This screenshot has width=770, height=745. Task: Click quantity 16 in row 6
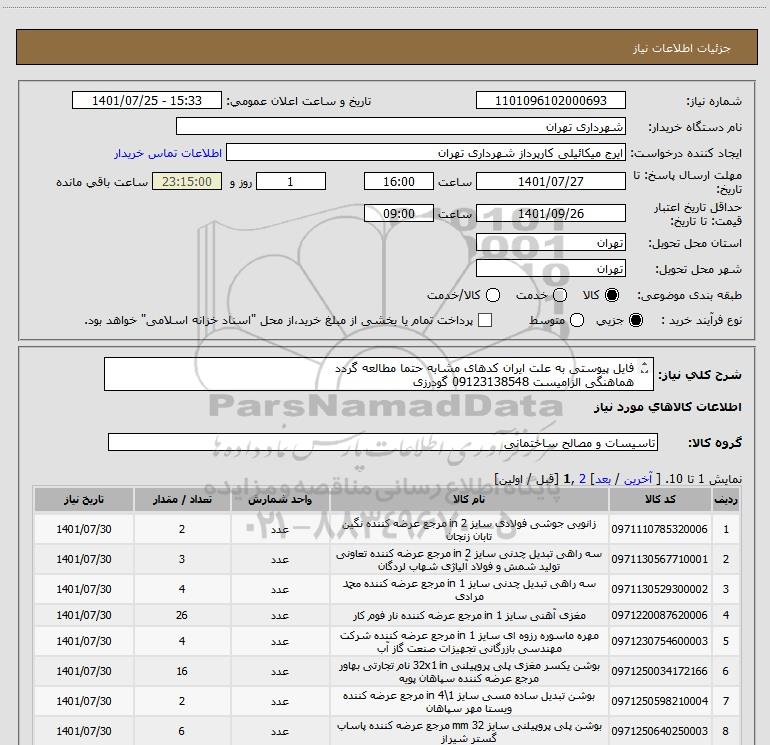182,671
